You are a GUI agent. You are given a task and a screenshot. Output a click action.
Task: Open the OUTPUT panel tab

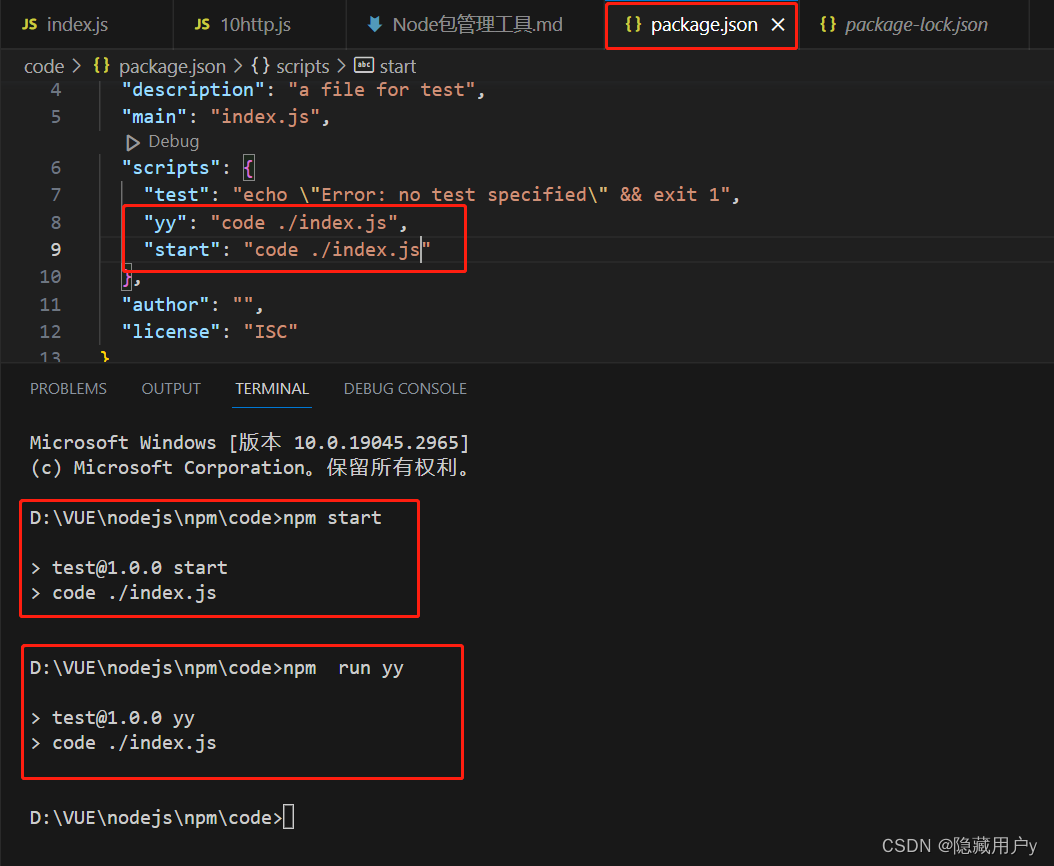click(x=171, y=389)
